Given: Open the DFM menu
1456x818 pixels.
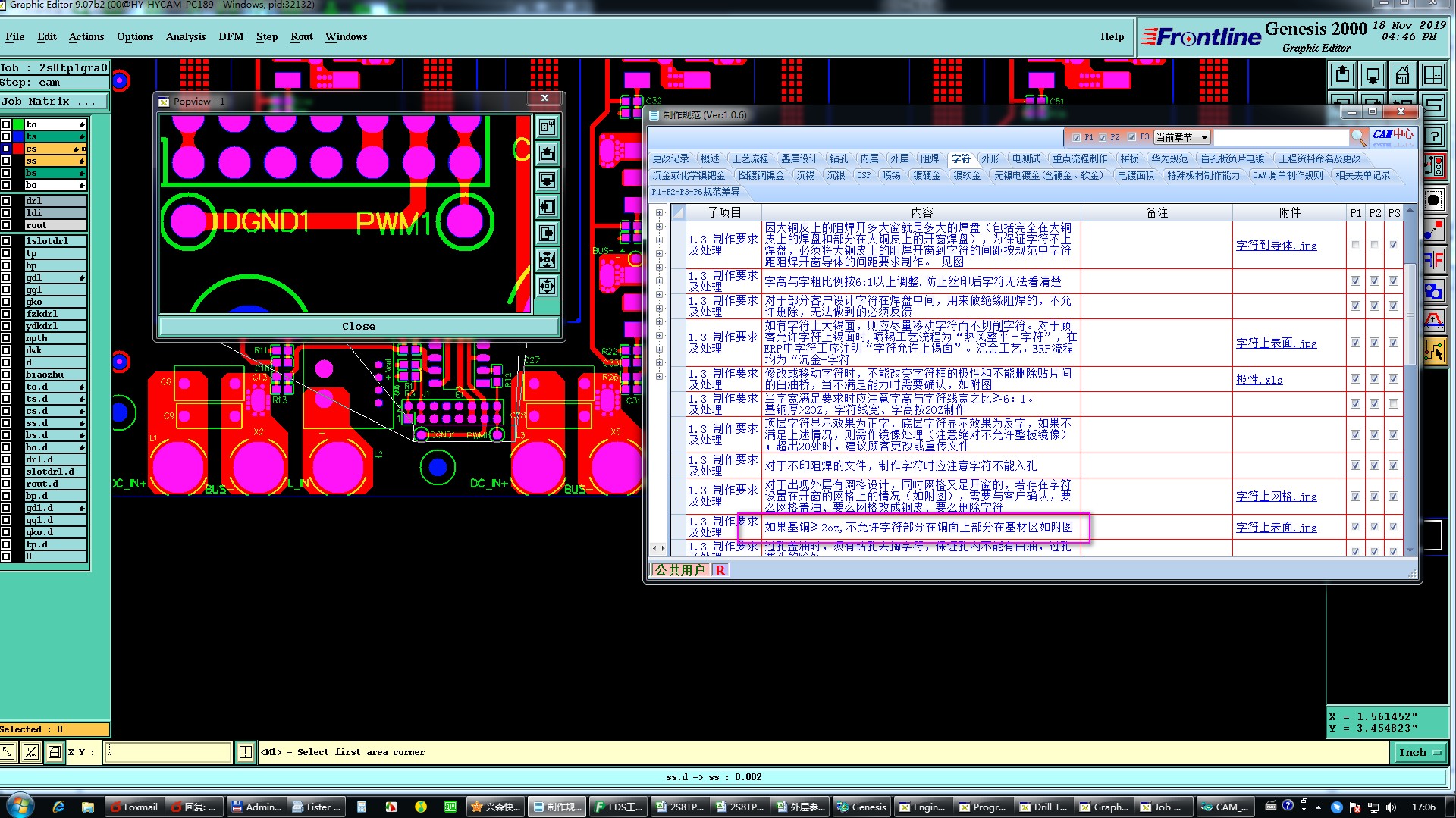Looking at the screenshot, I should click(x=231, y=36).
